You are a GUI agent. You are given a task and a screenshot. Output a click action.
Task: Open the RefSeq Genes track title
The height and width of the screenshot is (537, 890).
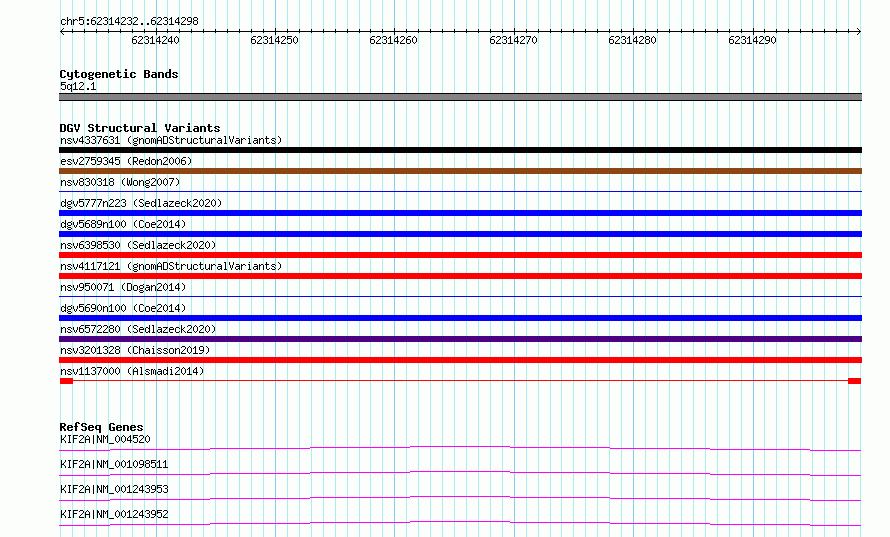pyautogui.click(x=101, y=427)
